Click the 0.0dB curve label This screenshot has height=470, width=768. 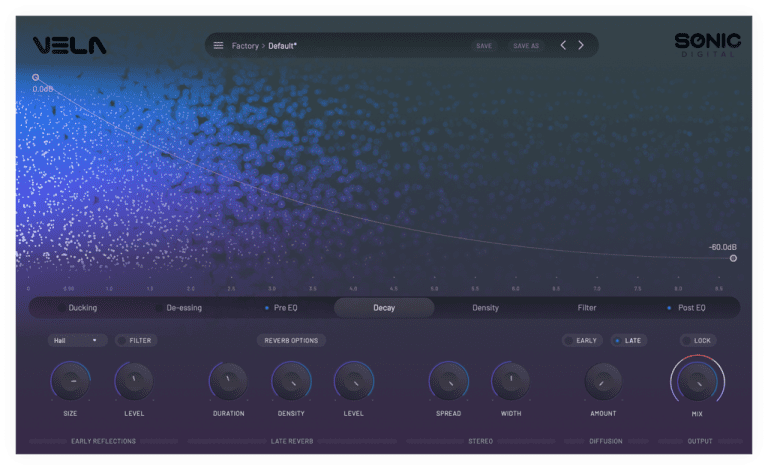click(x=43, y=89)
